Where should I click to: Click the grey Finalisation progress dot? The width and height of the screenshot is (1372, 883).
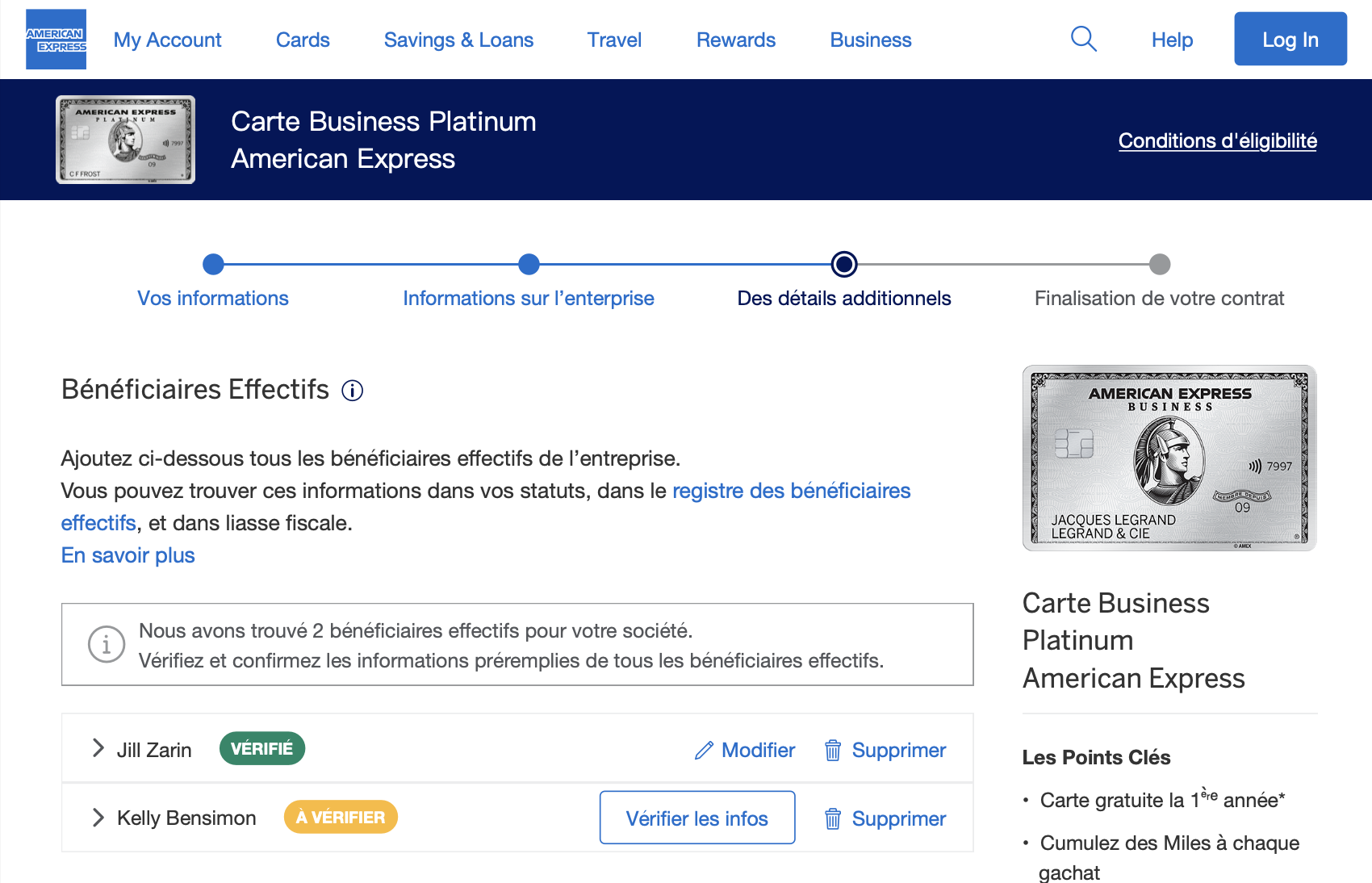point(1160,264)
